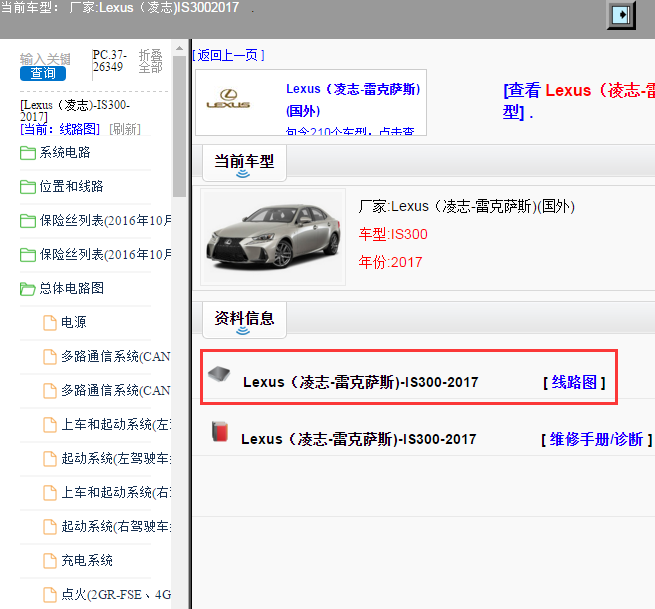Click the 维修手册/诊断 link
655x609 pixels.
tap(597, 439)
